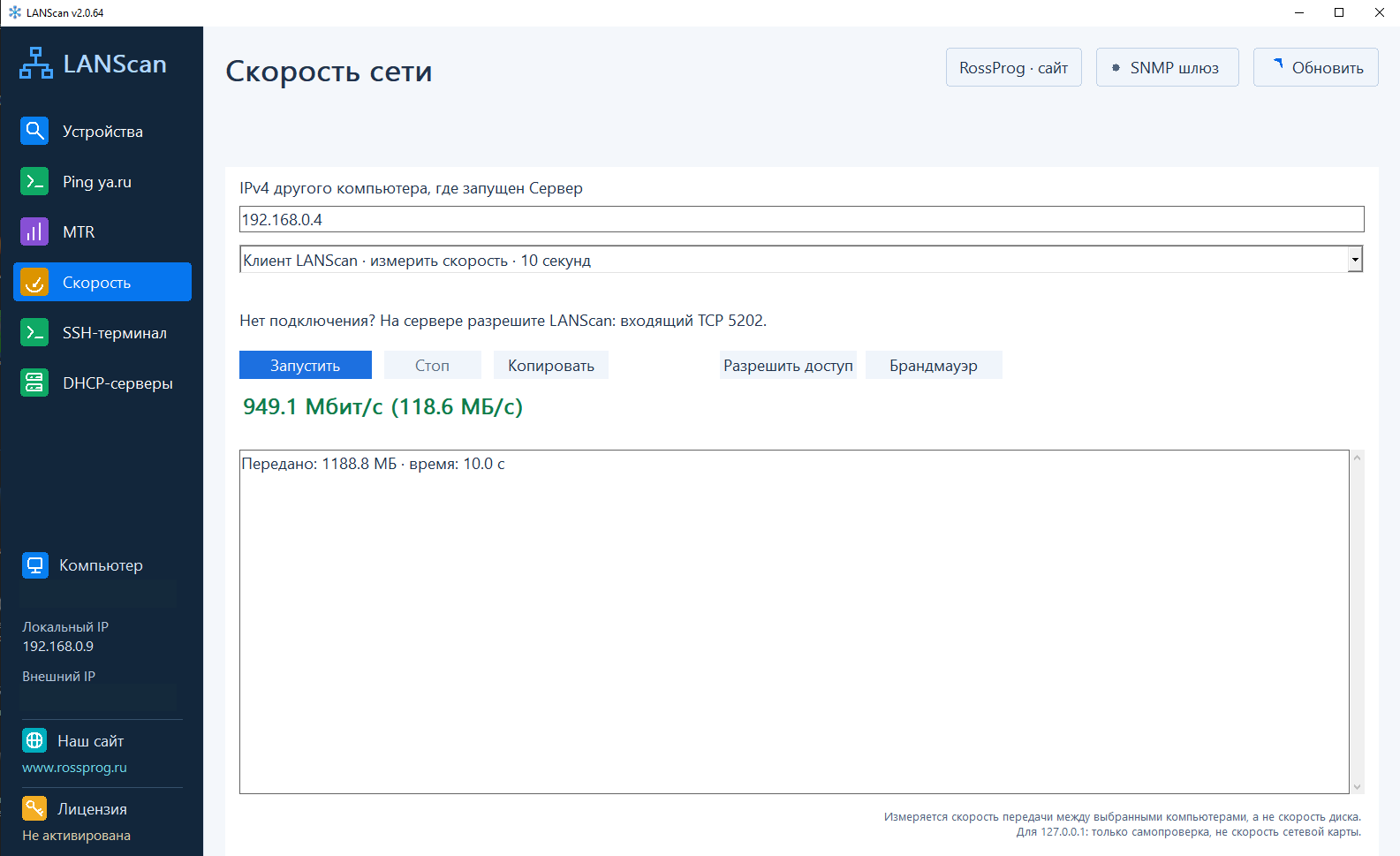Viewport: 1400px width, 856px height.
Task: Open the SNMP шлюз button
Action: click(1167, 67)
